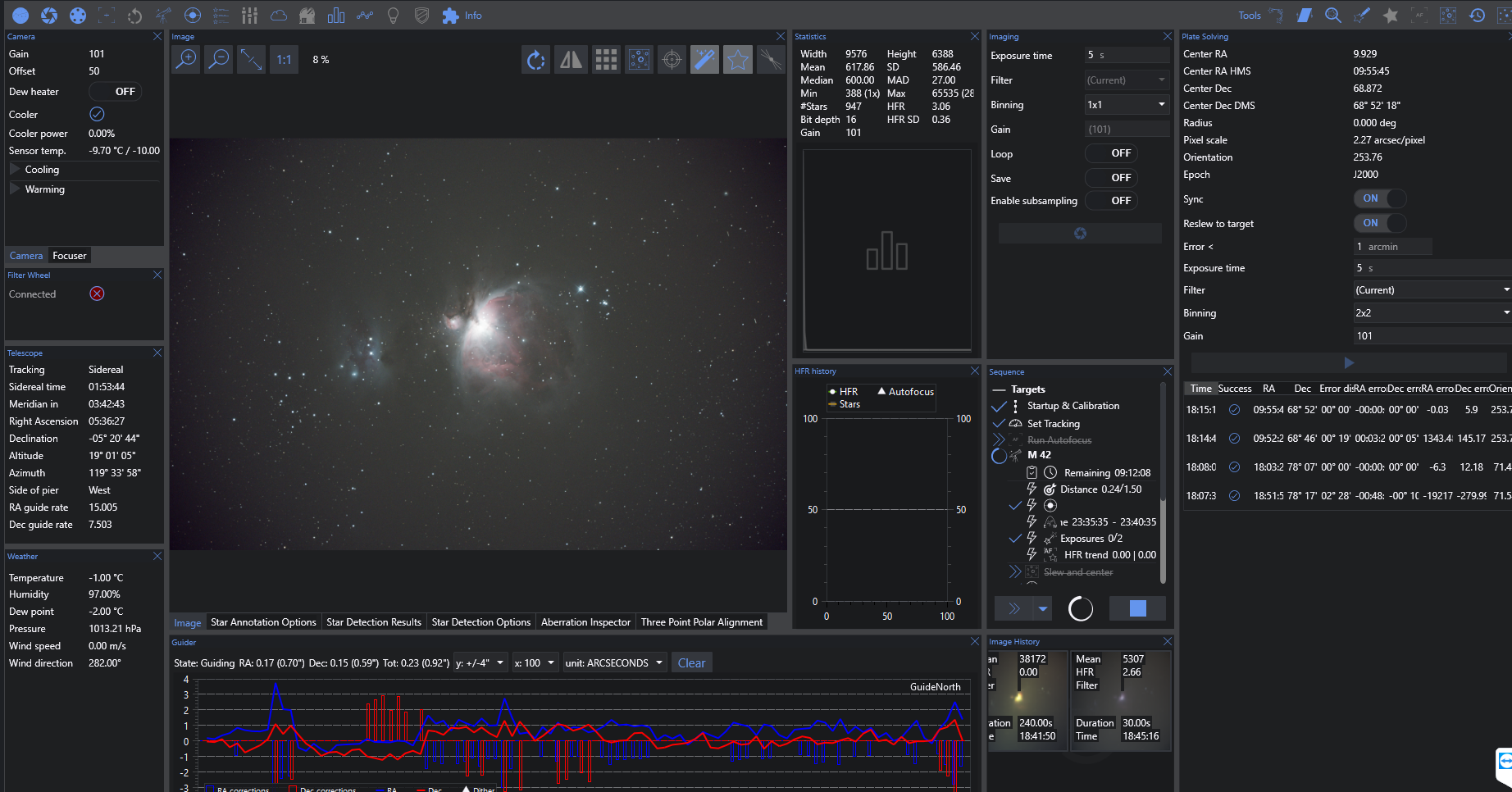Switch to the Focuser tab
1512x792 pixels.
click(x=69, y=256)
